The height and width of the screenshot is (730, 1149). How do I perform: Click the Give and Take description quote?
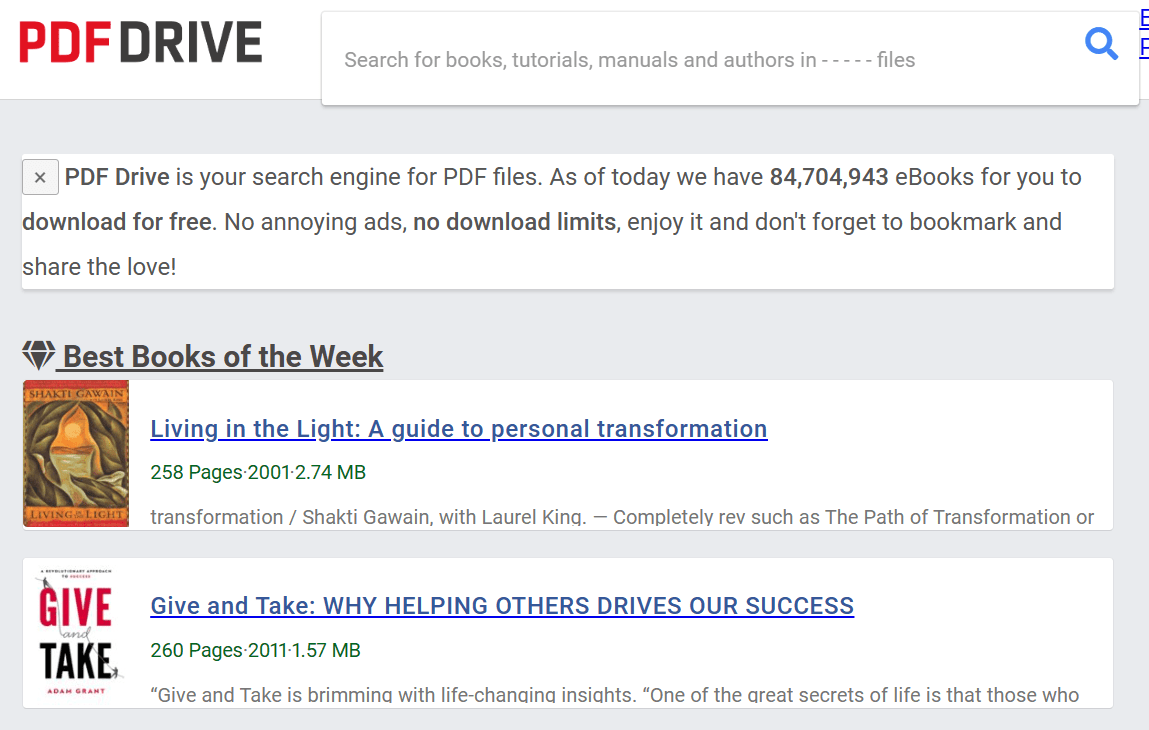pyautogui.click(x=614, y=694)
